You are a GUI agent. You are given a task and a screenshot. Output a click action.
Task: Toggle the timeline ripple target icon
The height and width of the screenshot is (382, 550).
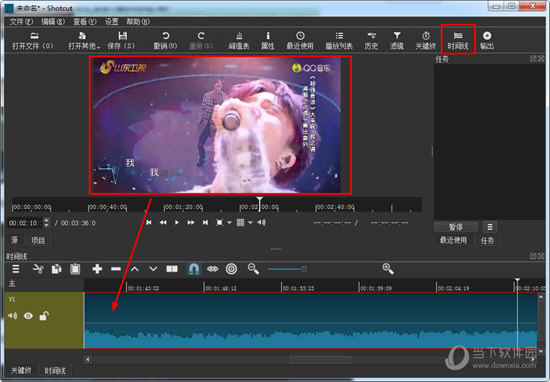click(232, 269)
